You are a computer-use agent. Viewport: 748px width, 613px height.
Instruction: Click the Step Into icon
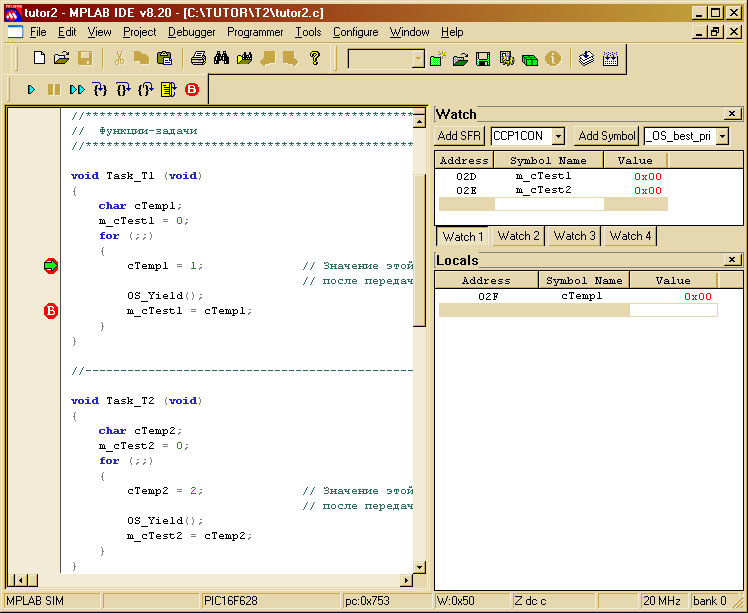[100, 89]
